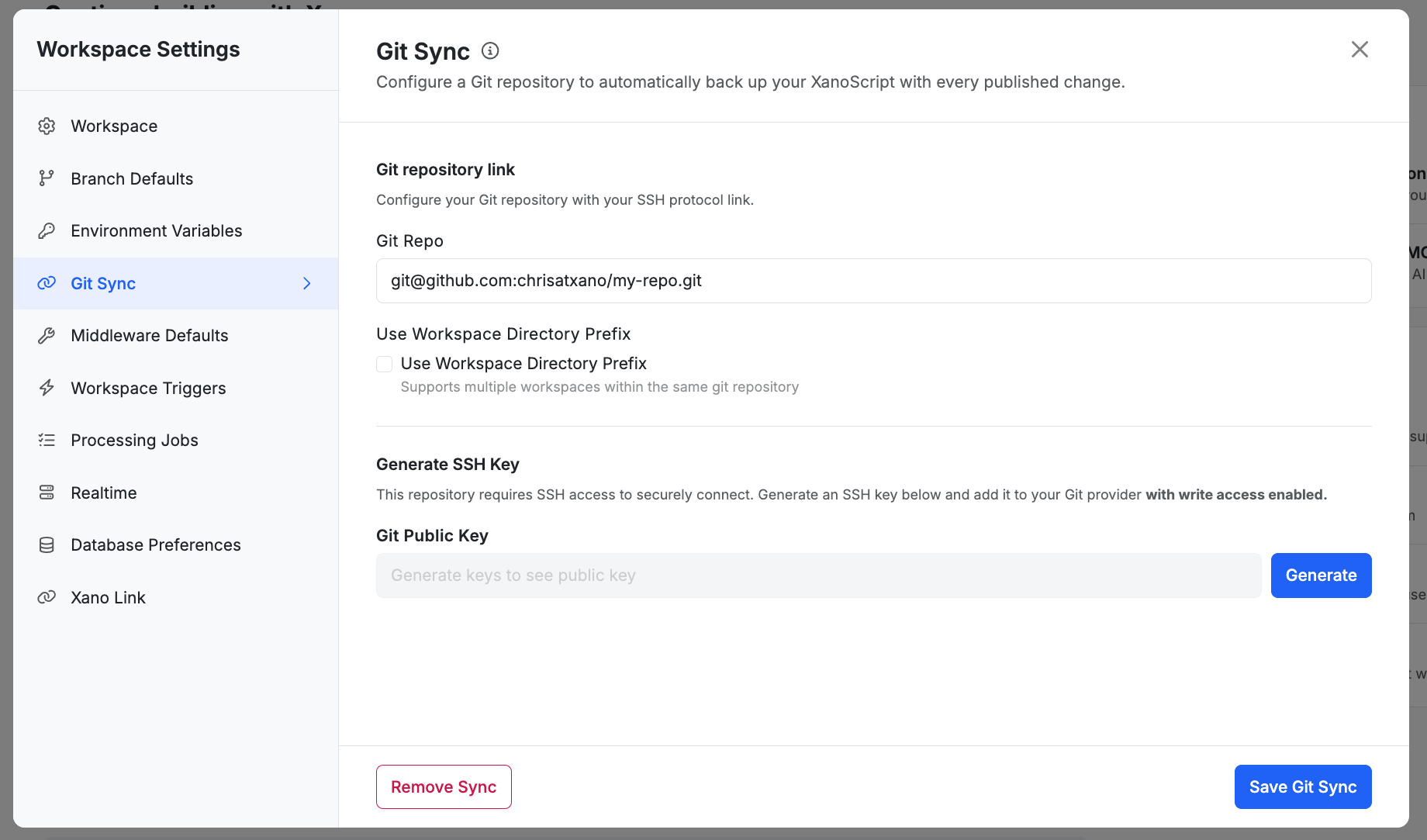Click the Workspace Triggers lightning icon
This screenshot has width=1427, height=840.
[x=47, y=388]
